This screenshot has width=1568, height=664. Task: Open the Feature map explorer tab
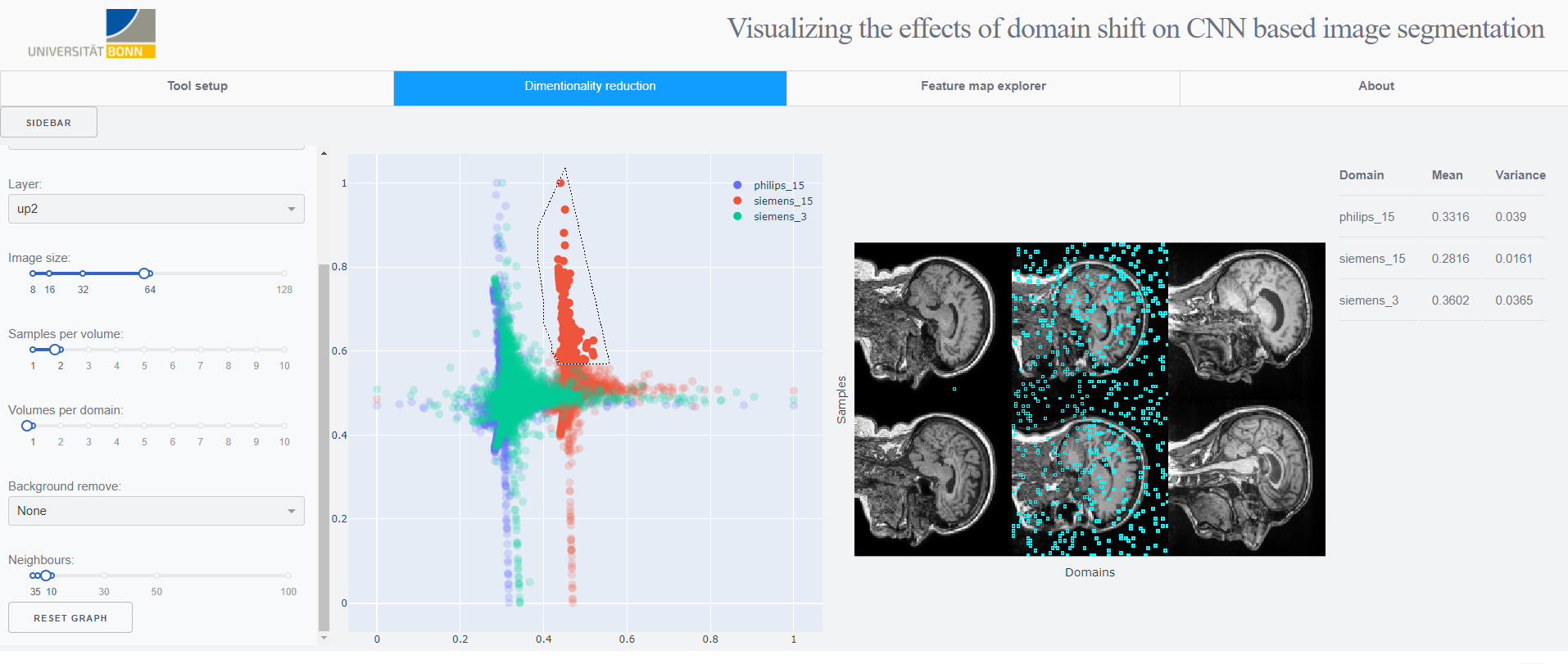point(983,86)
